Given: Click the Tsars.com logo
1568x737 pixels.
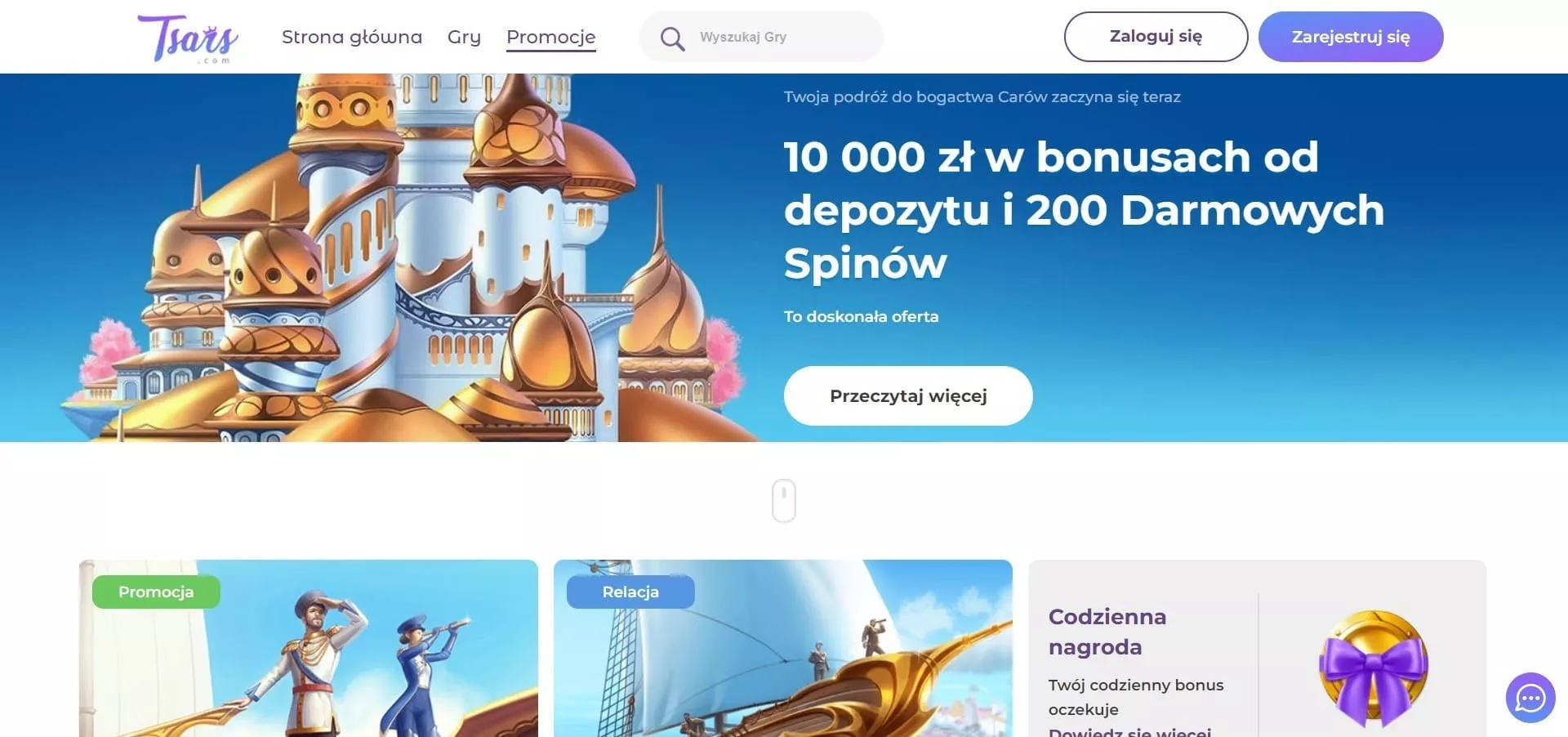Looking at the screenshot, I should [x=188, y=38].
